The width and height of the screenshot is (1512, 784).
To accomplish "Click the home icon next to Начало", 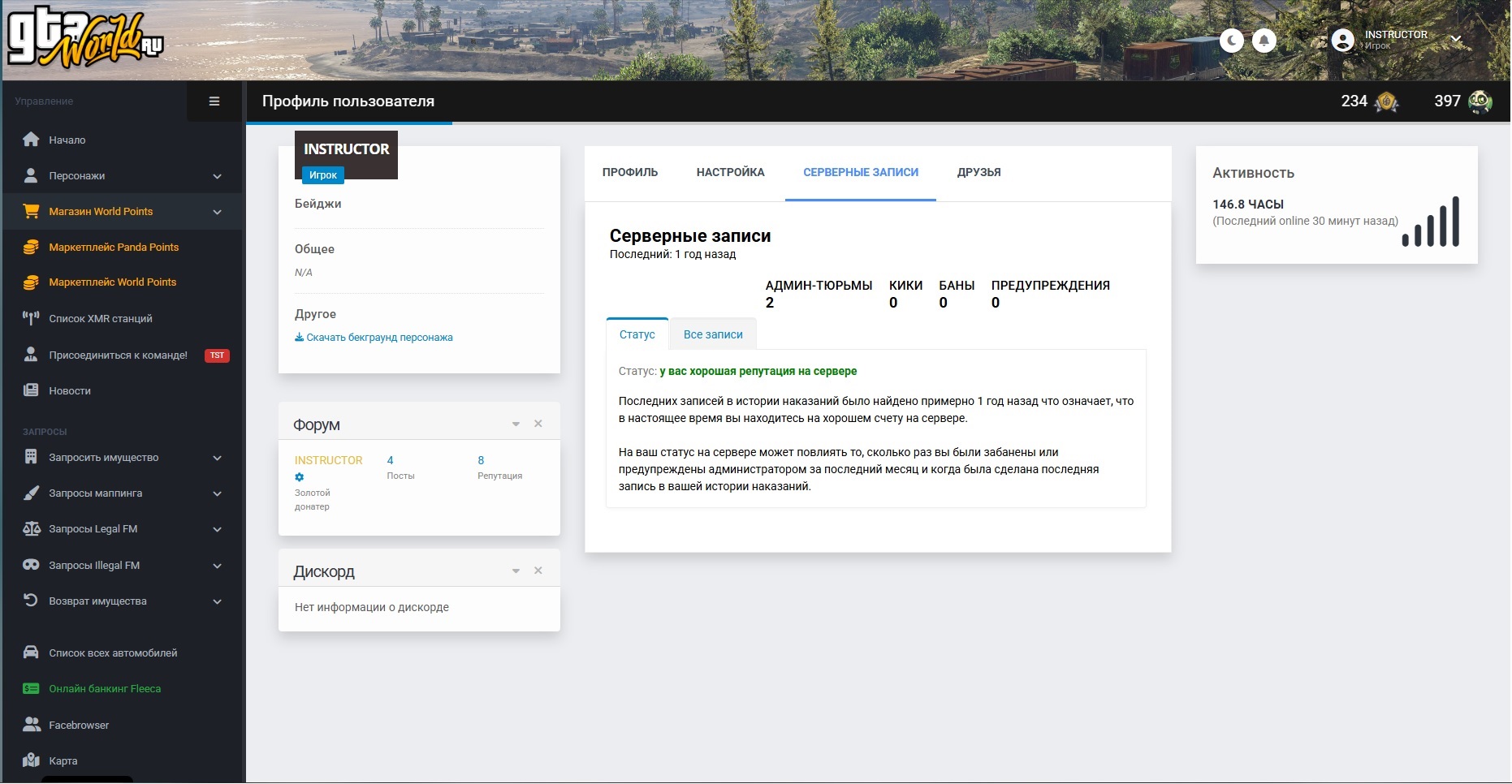I will tap(31, 140).
